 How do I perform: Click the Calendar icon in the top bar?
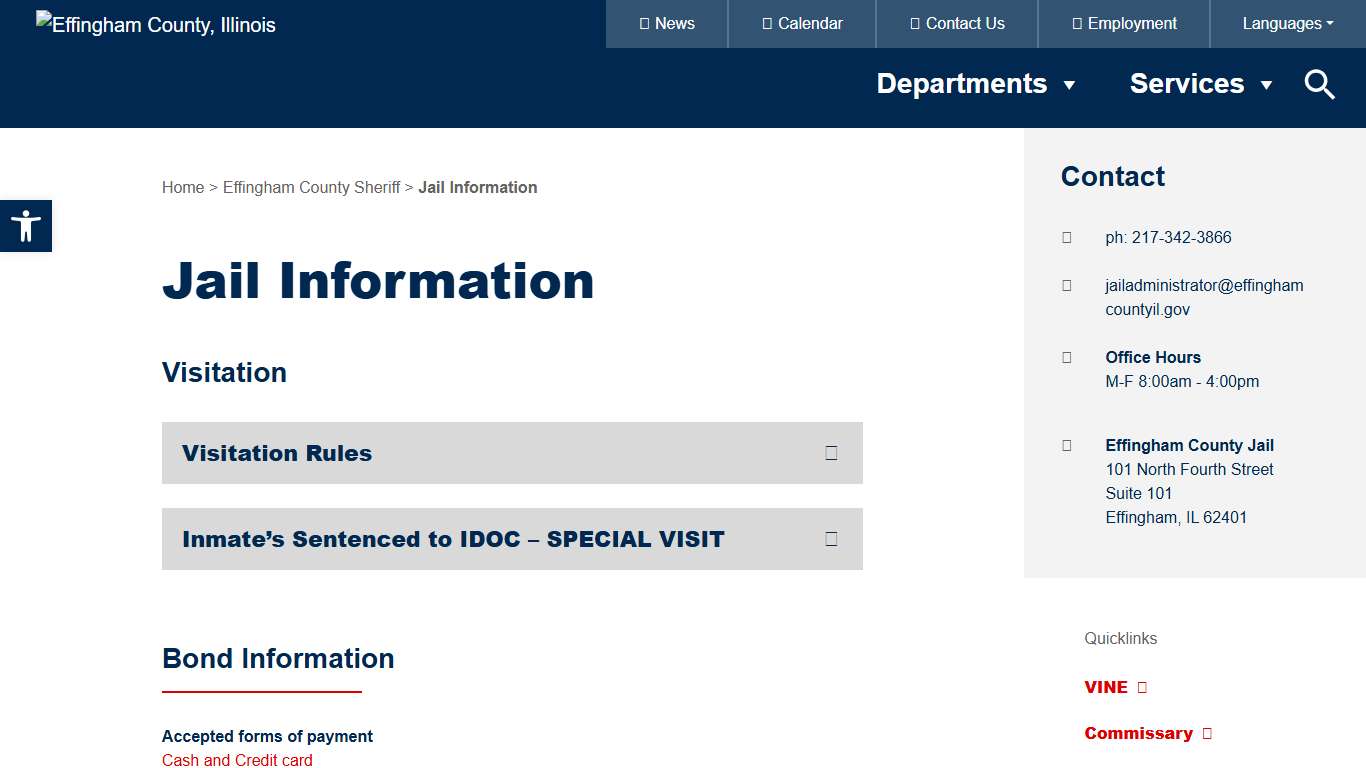coord(765,23)
